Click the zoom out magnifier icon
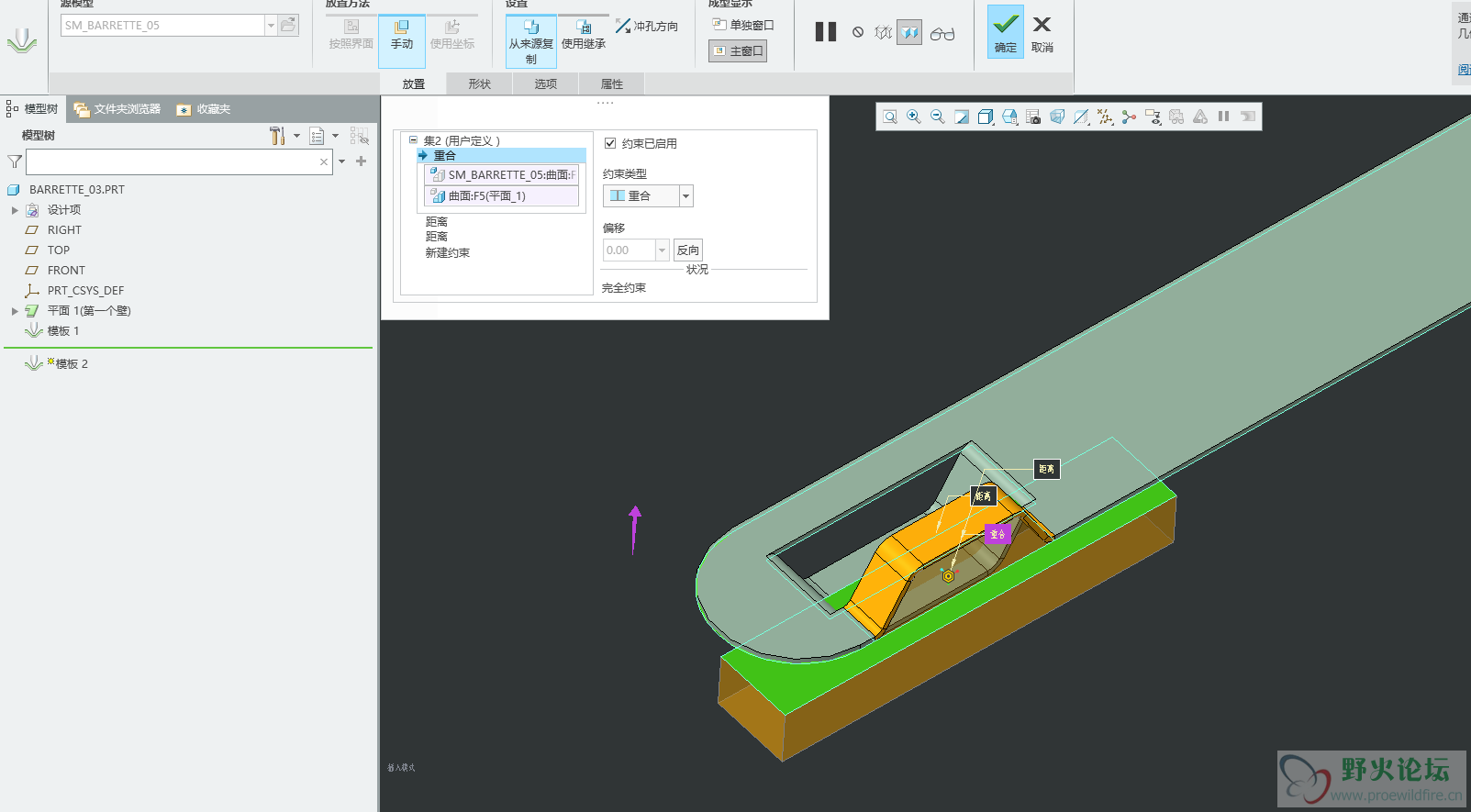Viewport: 1471px width, 812px height. coord(938,117)
